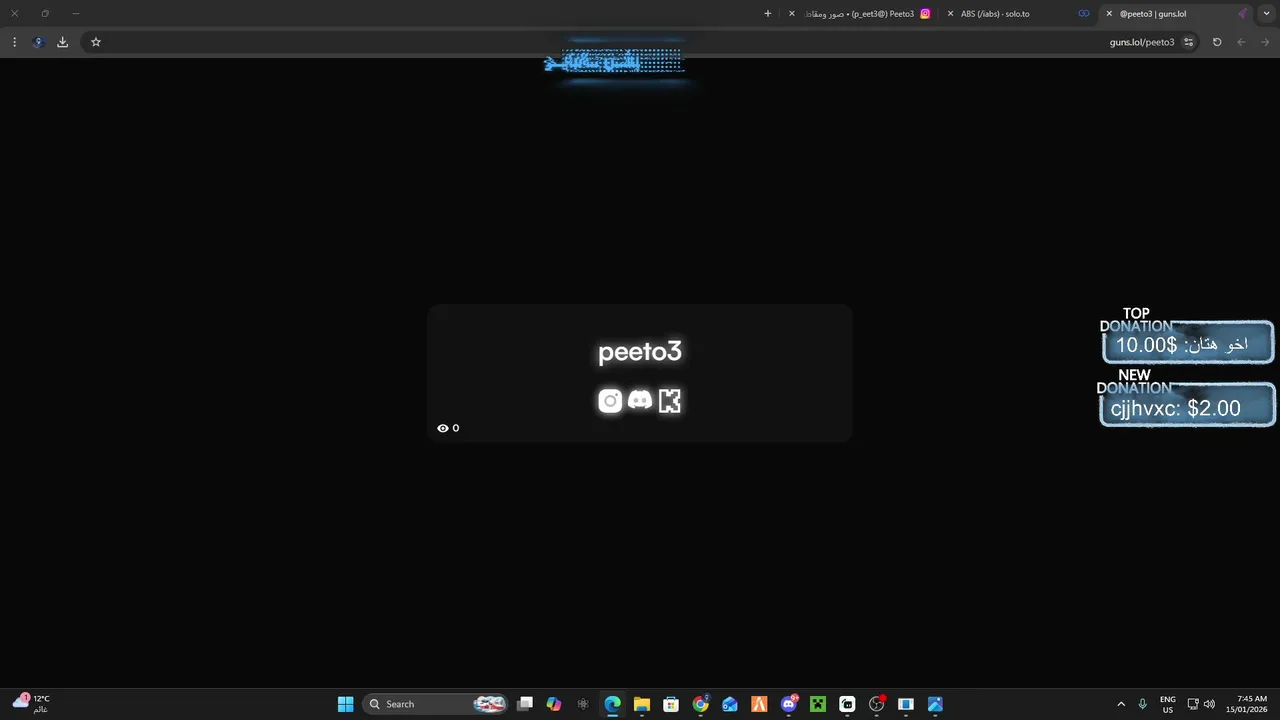This screenshot has height=720, width=1280.
Task: Reload the current page
Action: [x=1217, y=42]
